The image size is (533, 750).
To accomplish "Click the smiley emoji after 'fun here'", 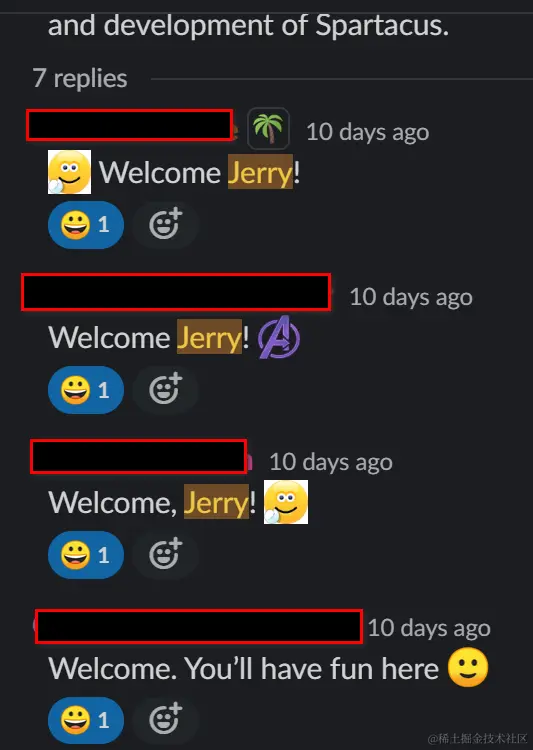I will (468, 667).
